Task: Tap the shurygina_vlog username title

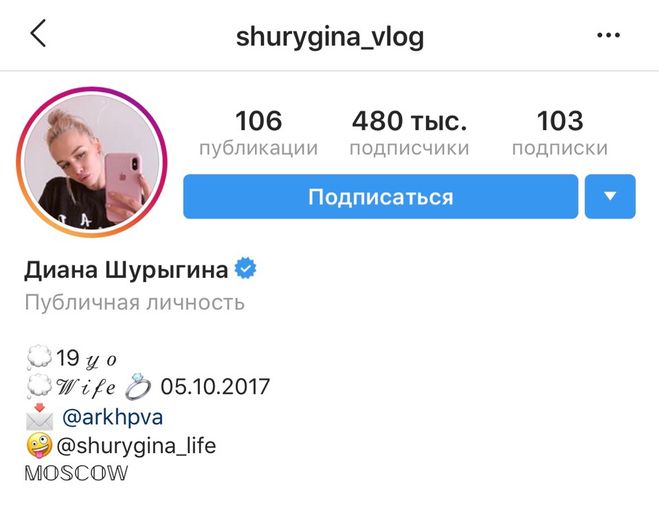Action: (330, 37)
